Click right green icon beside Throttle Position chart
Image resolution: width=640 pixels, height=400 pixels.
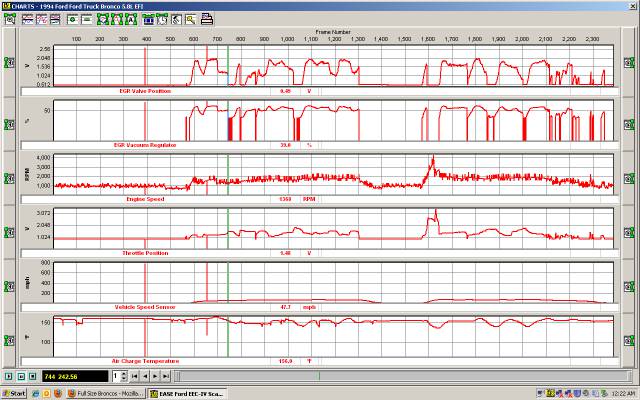pyautogui.click(x=629, y=233)
